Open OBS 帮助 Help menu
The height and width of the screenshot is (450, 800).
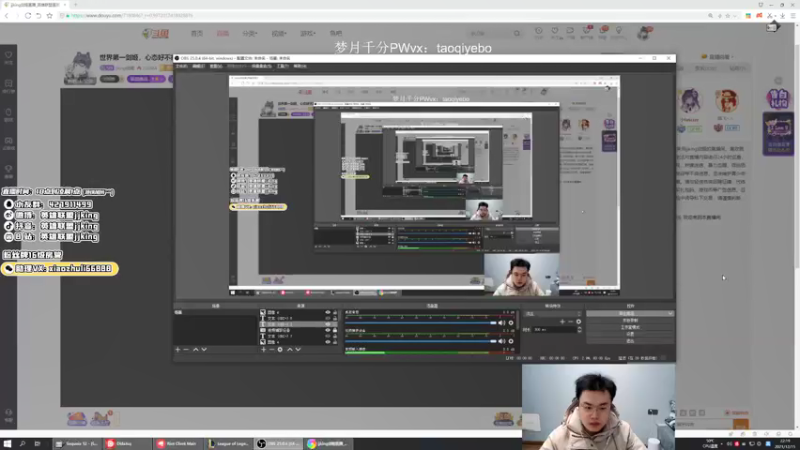pos(300,66)
